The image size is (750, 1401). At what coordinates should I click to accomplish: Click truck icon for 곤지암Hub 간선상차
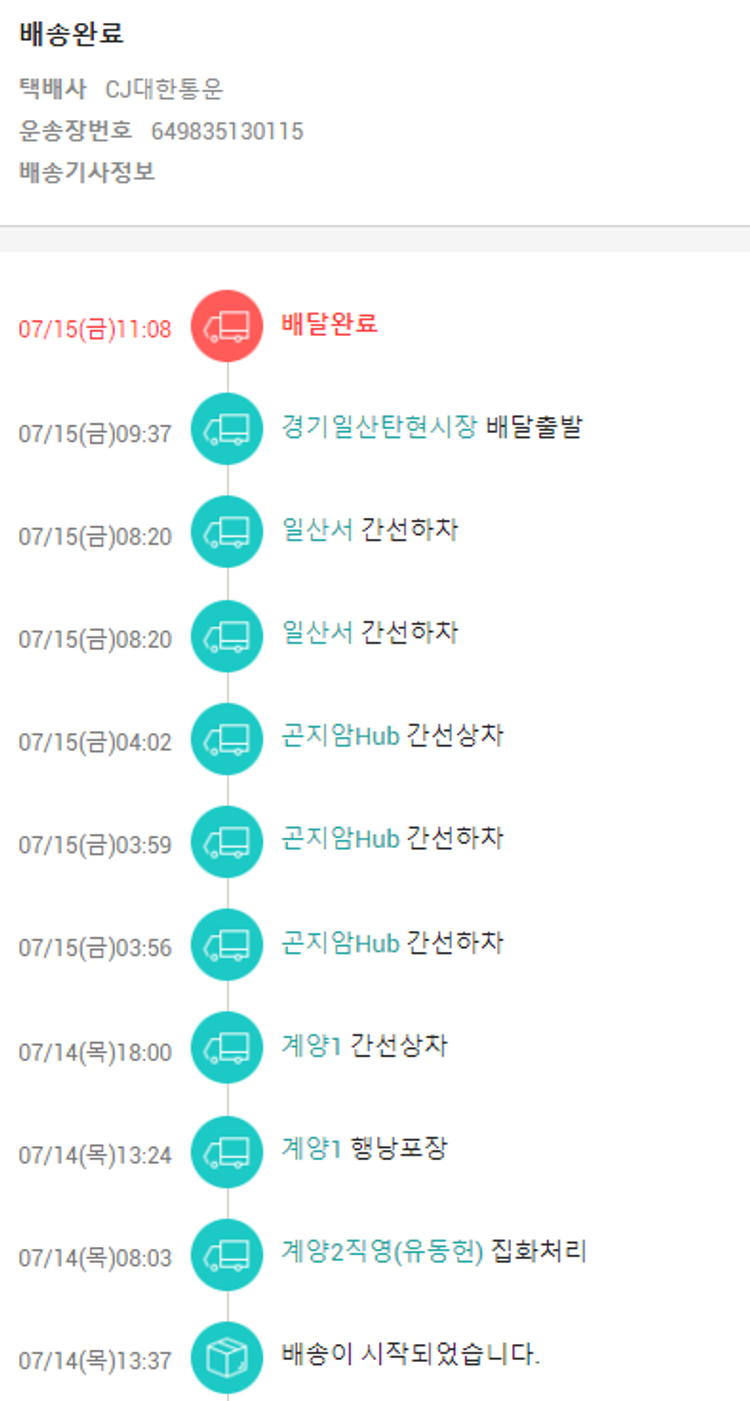coord(227,739)
